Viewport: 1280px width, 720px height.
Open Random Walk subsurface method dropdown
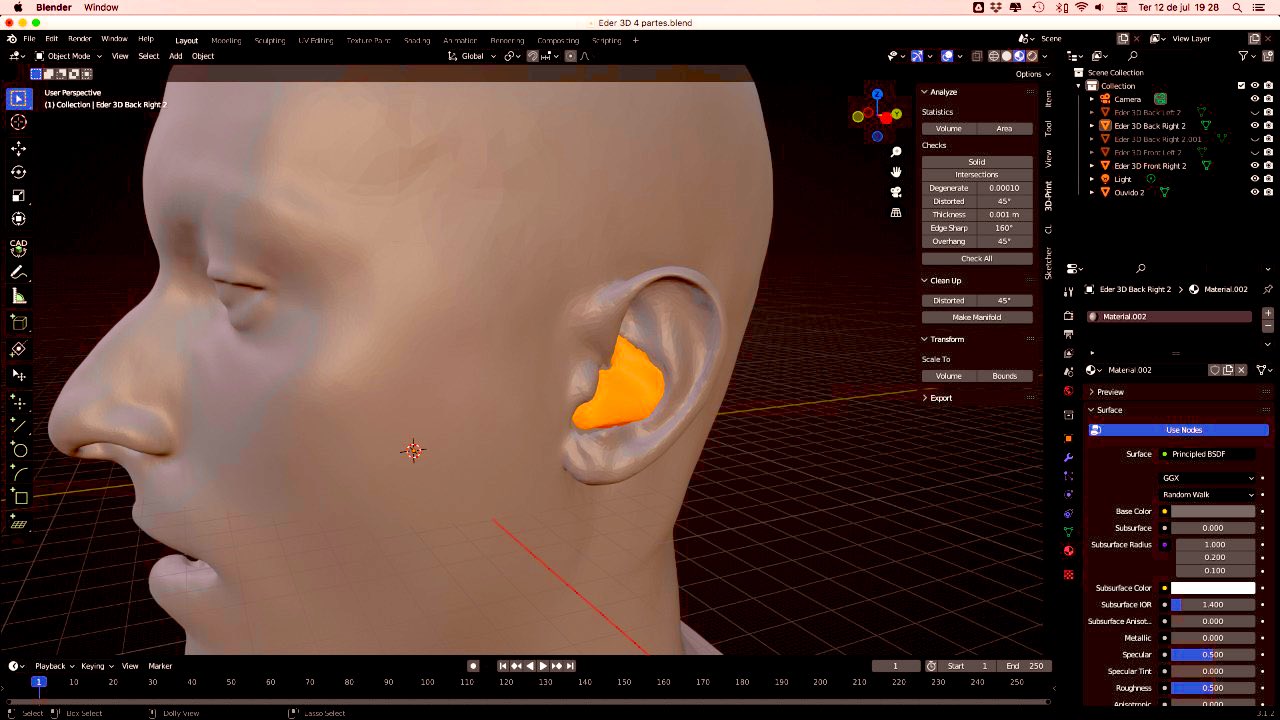(1208, 495)
